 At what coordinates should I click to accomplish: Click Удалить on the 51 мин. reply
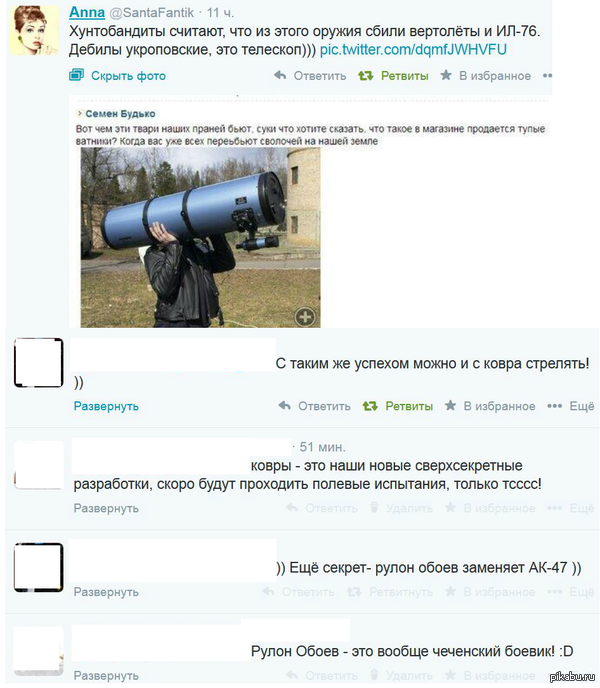402,508
